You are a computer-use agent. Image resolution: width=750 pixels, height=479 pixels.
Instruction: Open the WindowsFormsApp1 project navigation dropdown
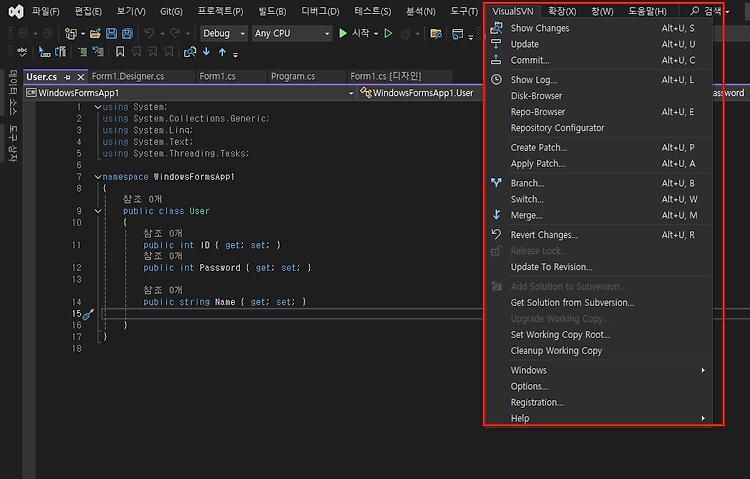tap(191, 93)
